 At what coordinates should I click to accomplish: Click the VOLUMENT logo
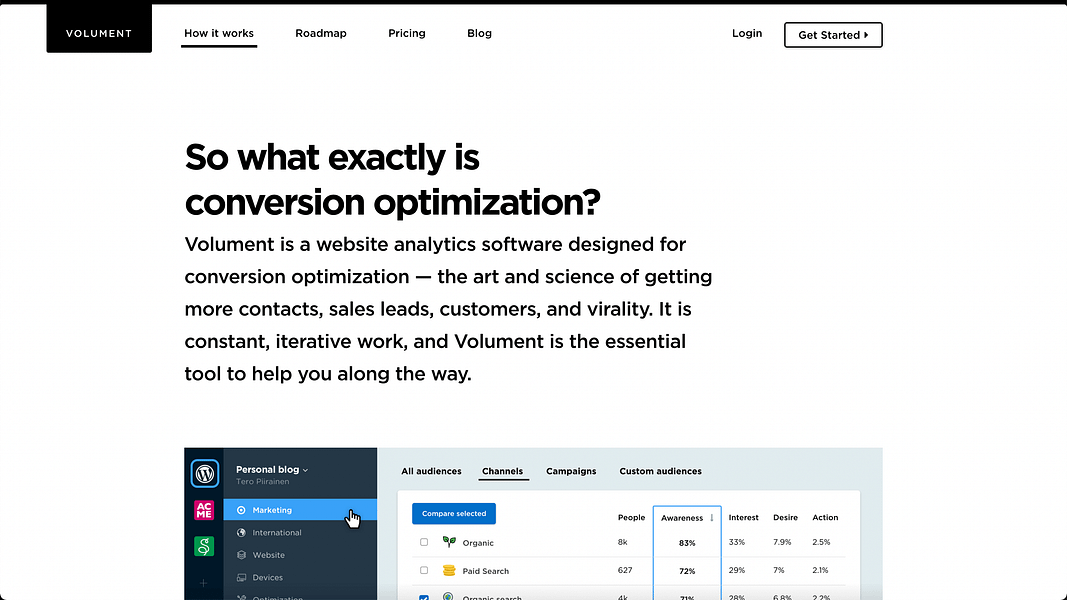(x=99, y=28)
